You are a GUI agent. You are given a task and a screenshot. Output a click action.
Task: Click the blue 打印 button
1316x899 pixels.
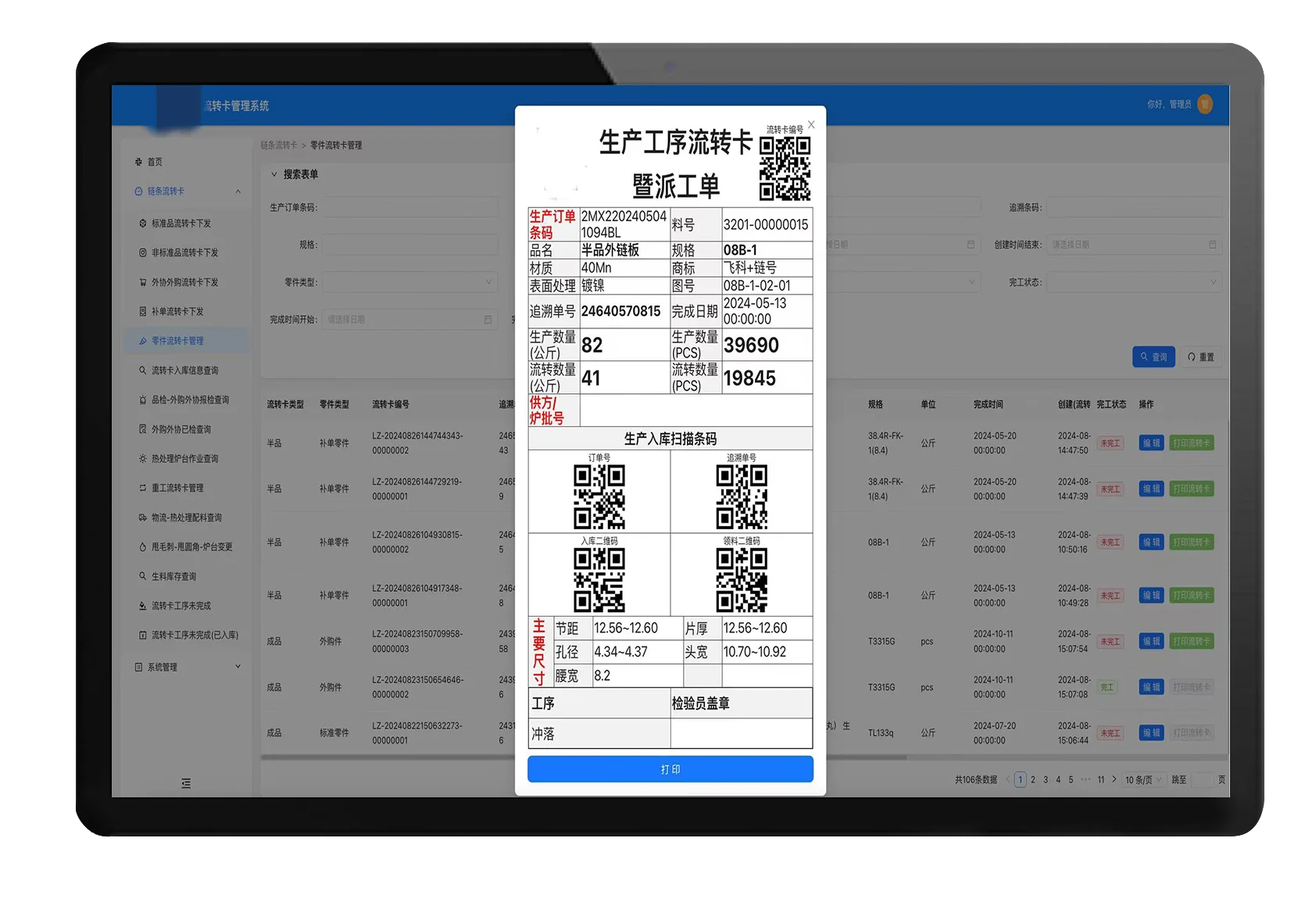[670, 769]
